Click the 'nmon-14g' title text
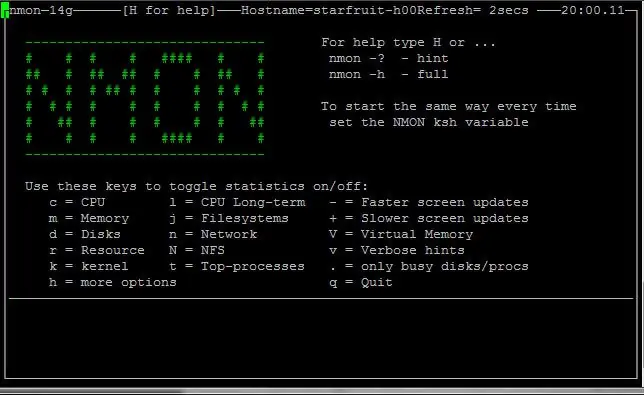The height and width of the screenshot is (395, 644). [41, 10]
